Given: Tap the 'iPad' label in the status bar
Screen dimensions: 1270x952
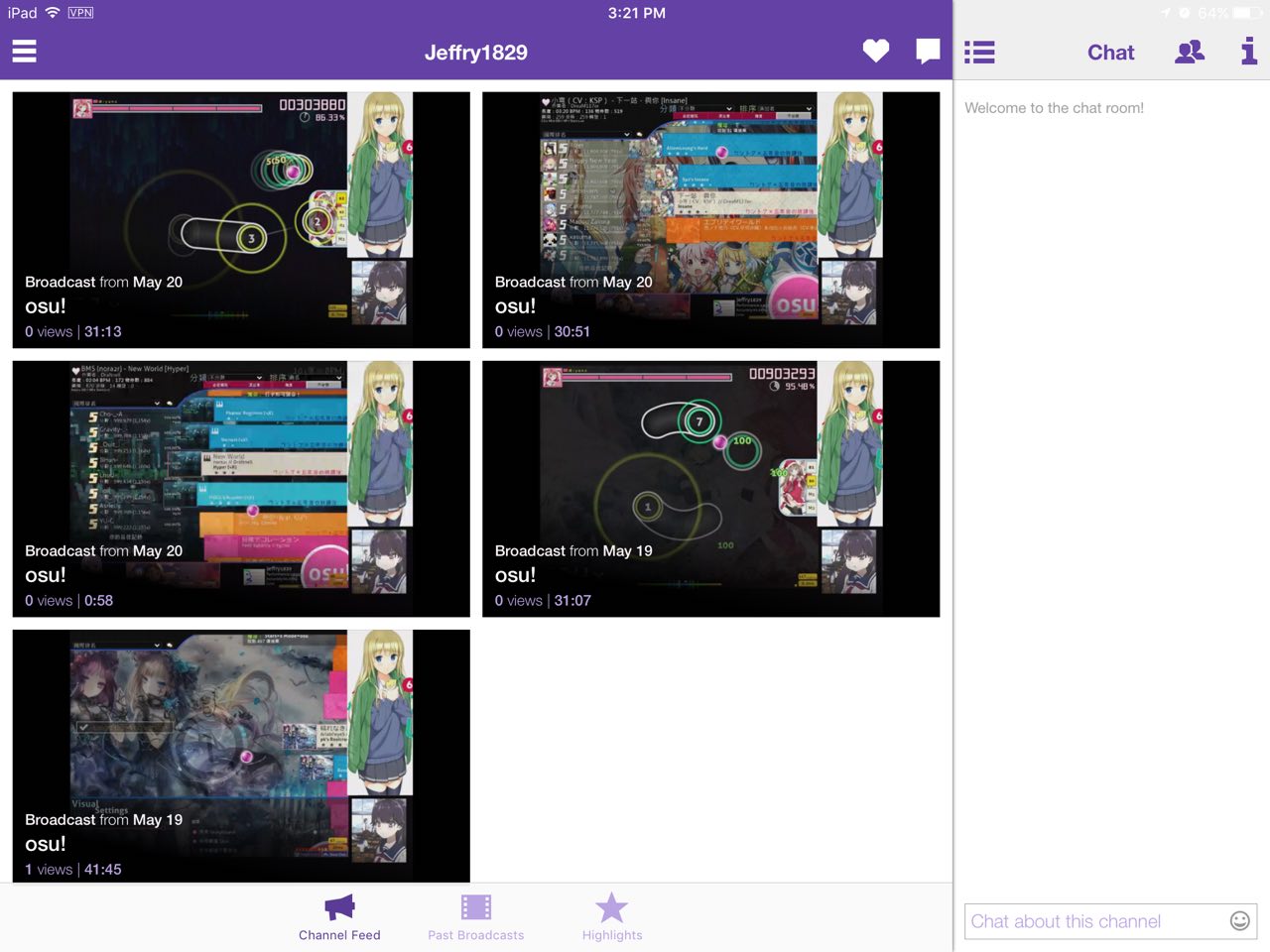Looking at the screenshot, I should coord(22,13).
